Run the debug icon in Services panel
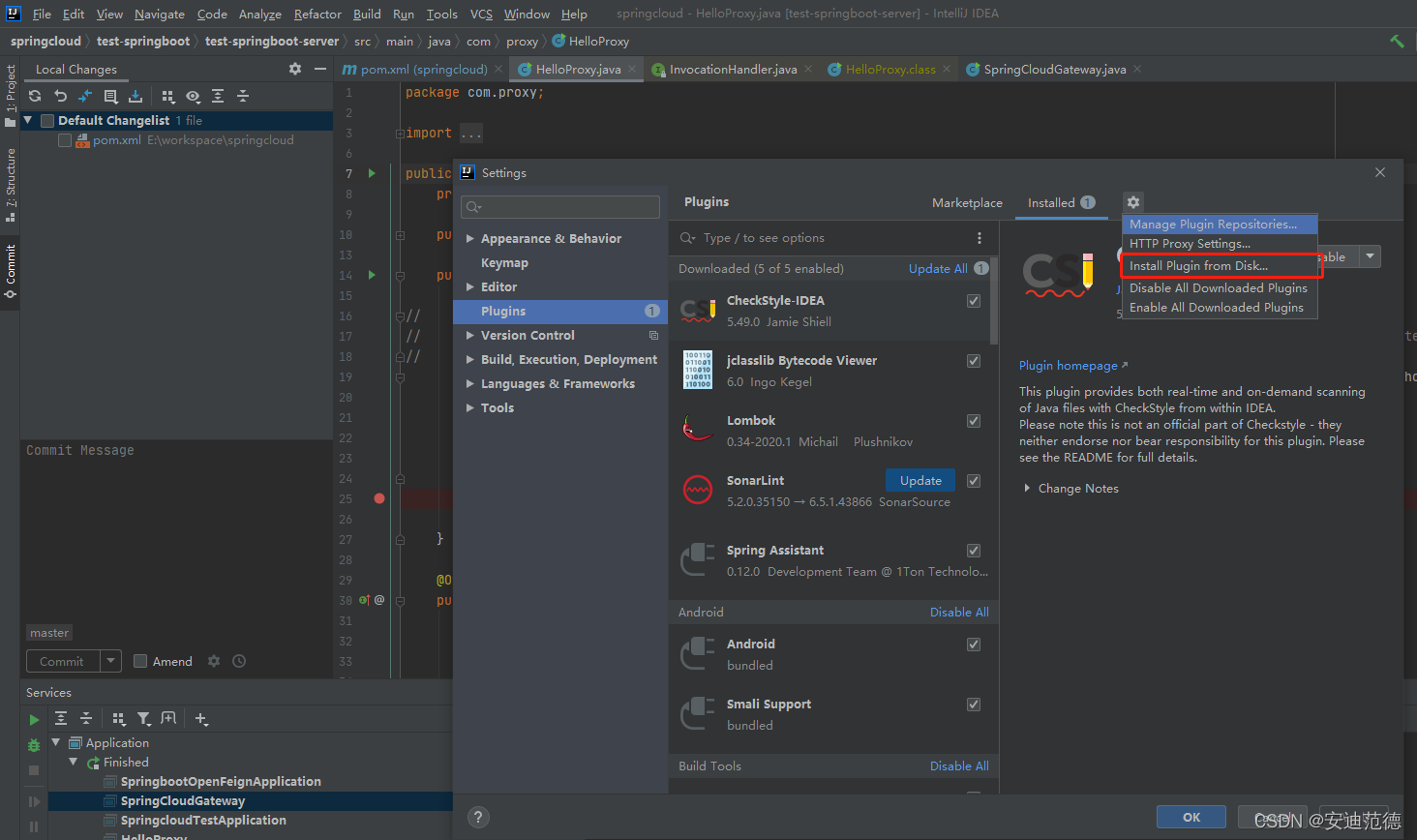Screen dimensions: 1417x840 pos(33,746)
